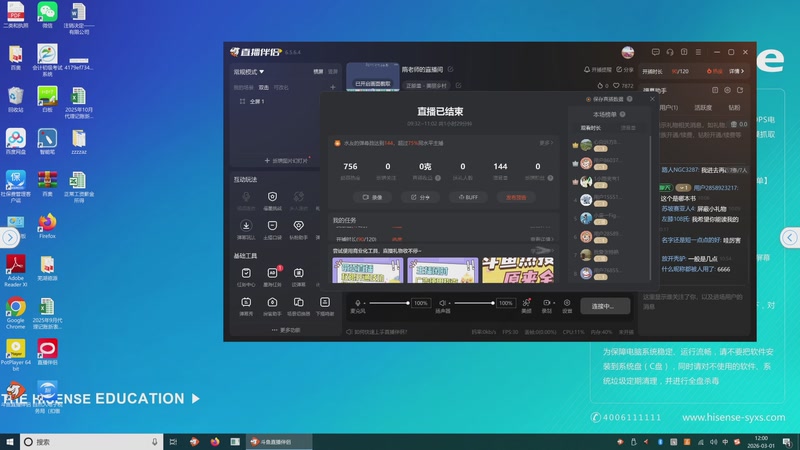Viewport: 800px width, 450px height.
Task: Click the red 发布预告 button
Action: 516,197
